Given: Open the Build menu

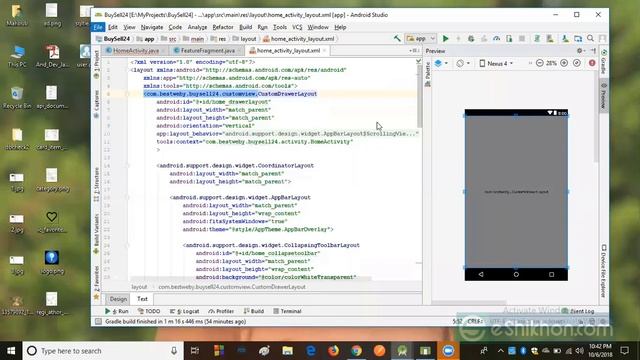Looking at the screenshot, I should pos(245,27).
